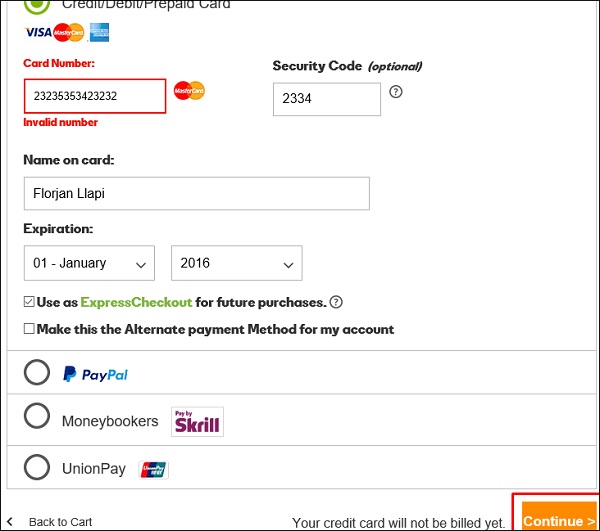Click the MasterCard logo beside card number
The image size is (600, 531).
tap(189, 91)
